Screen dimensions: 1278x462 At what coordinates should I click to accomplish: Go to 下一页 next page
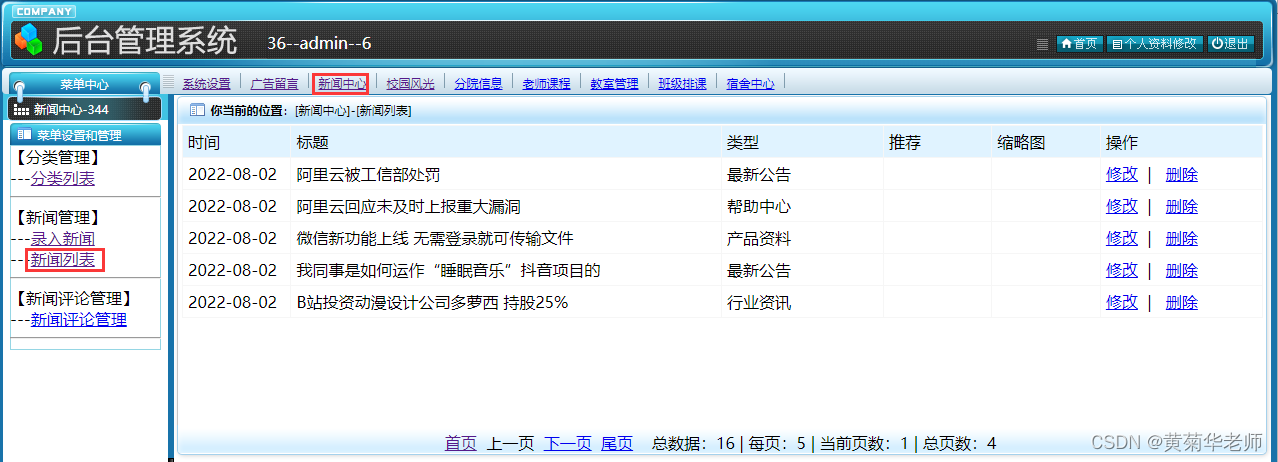pyautogui.click(x=567, y=443)
